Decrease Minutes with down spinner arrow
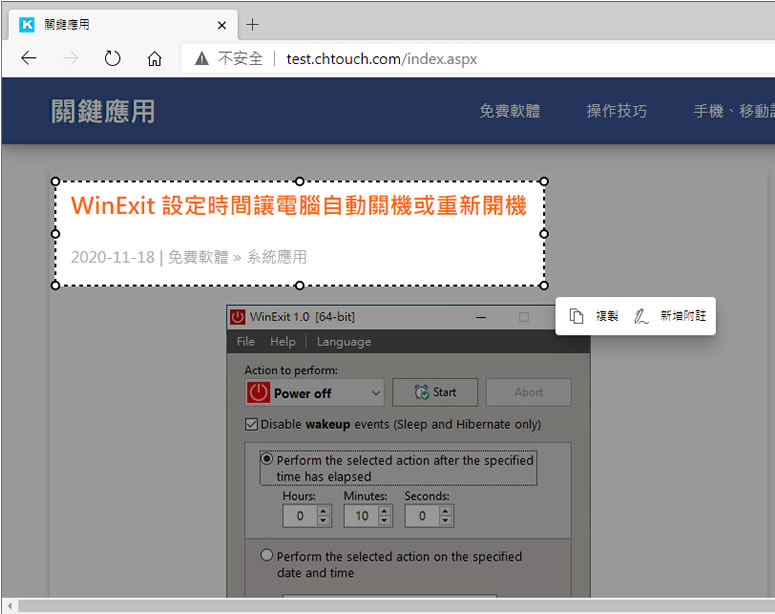The width and height of the screenshot is (775, 614). click(x=385, y=521)
